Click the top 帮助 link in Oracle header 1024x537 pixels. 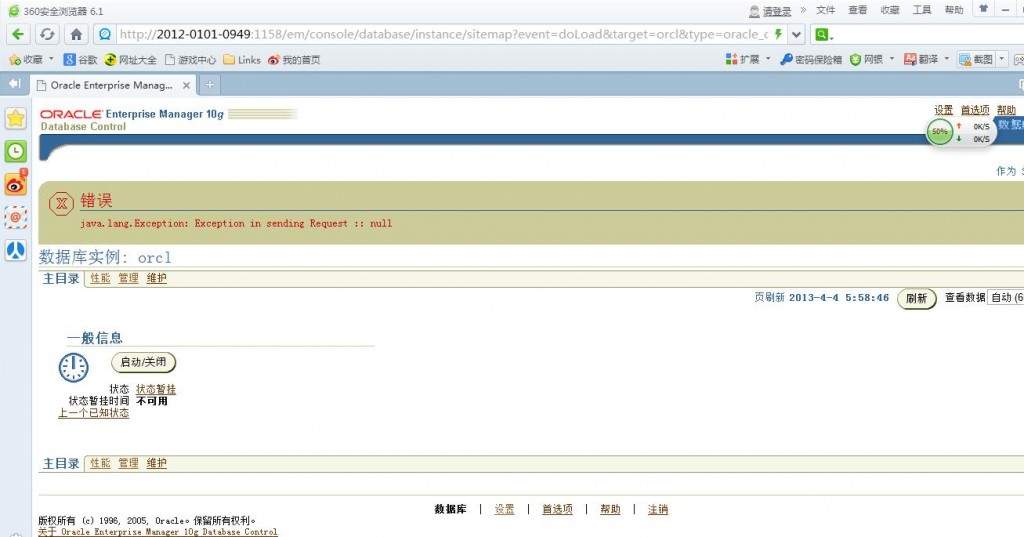pos(1006,110)
